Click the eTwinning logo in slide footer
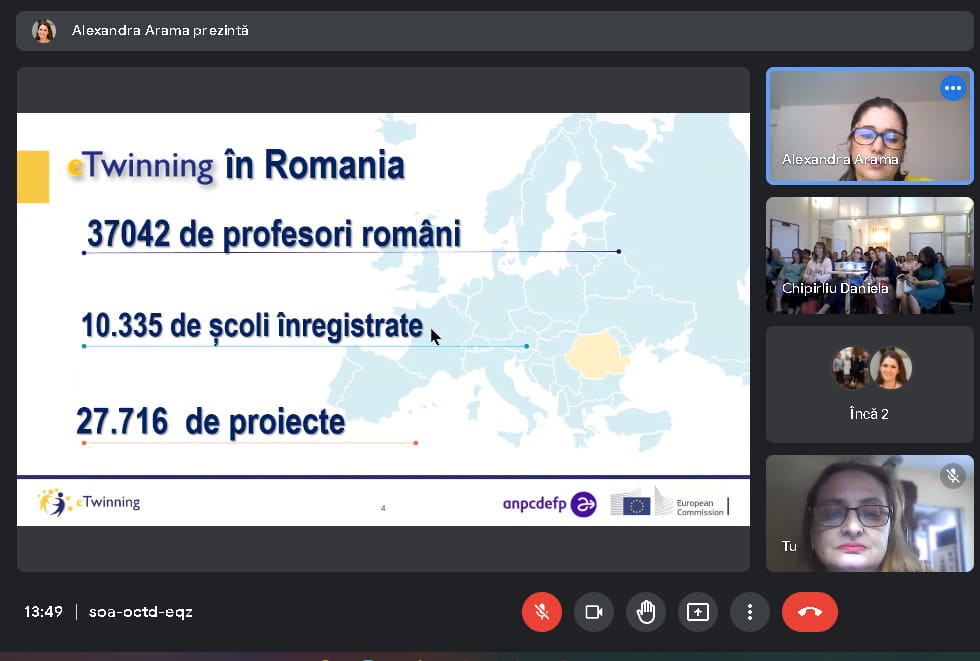Screen dimensions: 980x661 89,502
